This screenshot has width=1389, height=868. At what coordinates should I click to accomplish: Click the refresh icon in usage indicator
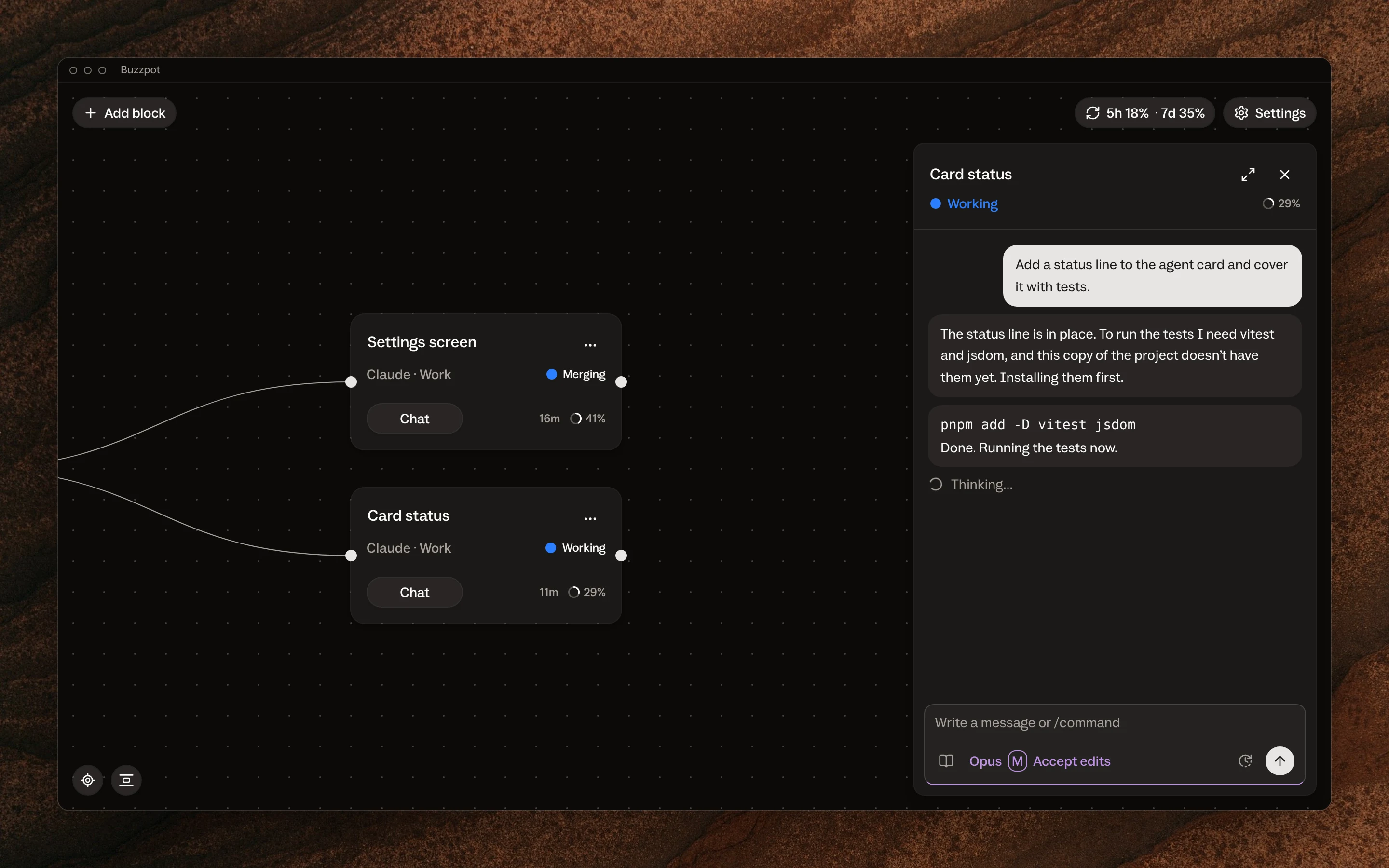(1093, 113)
